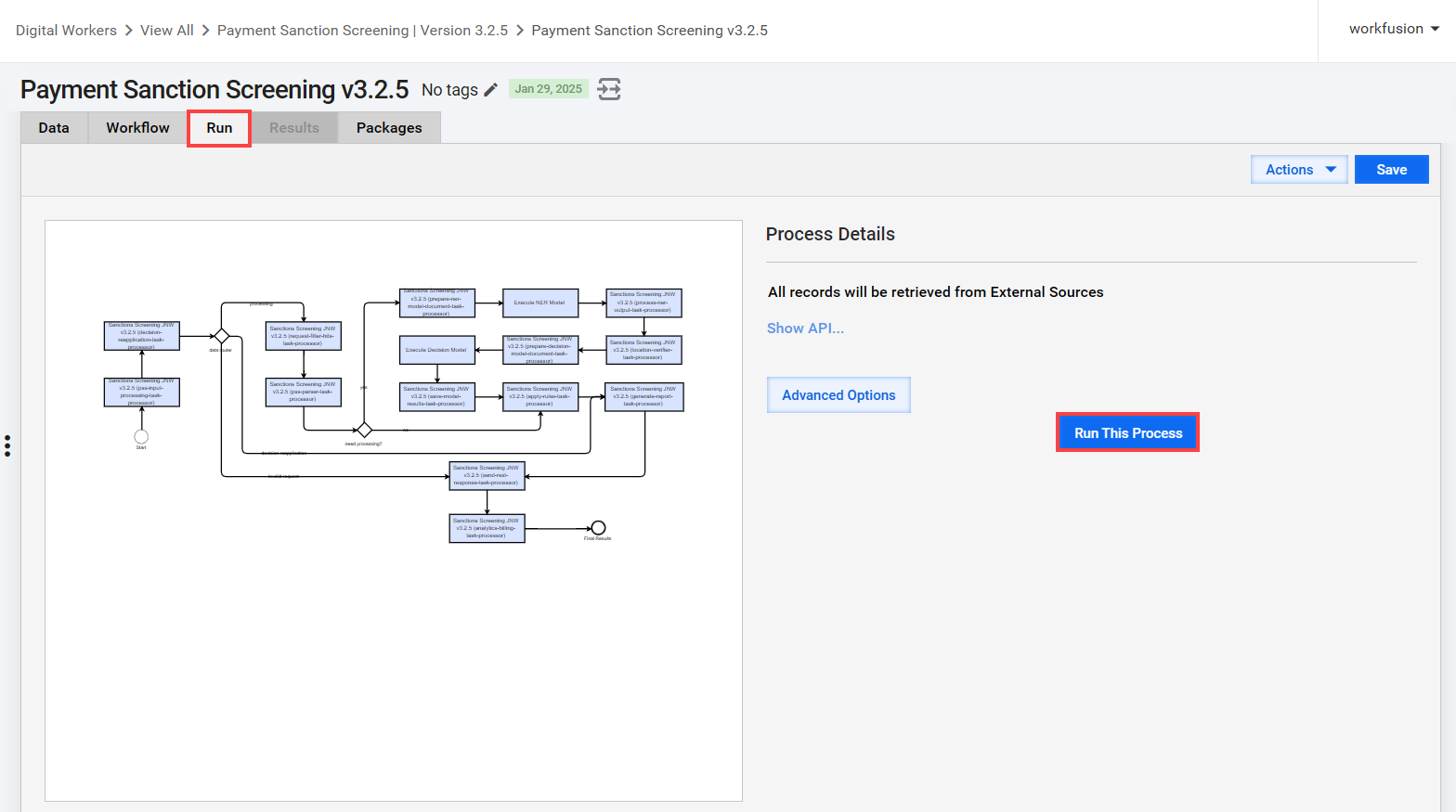Click the 'decision reapplication' flow label
Screen dimensions: 1456x812
pos(284,453)
